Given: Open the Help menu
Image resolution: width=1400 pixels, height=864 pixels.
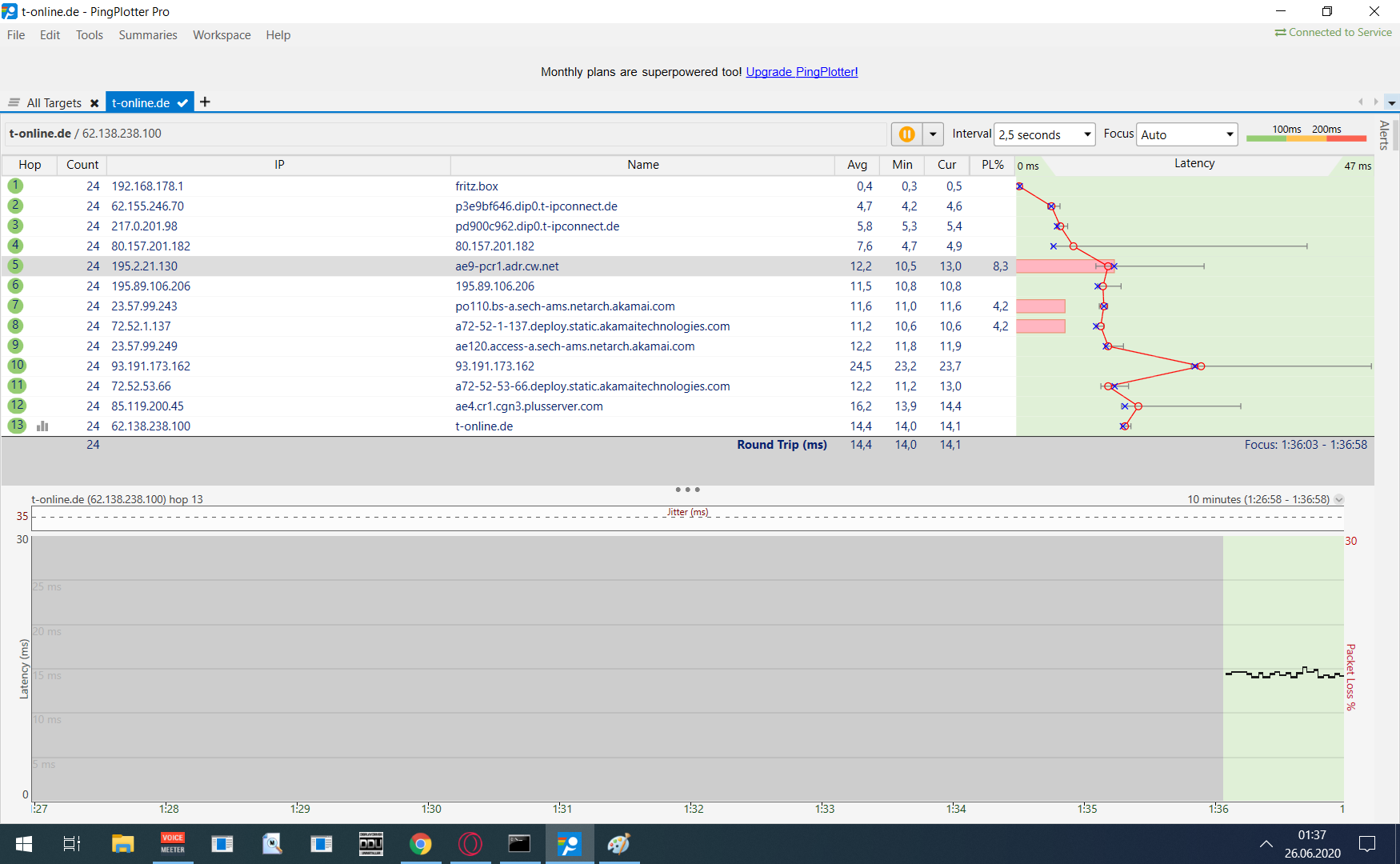Looking at the screenshot, I should pos(278,35).
